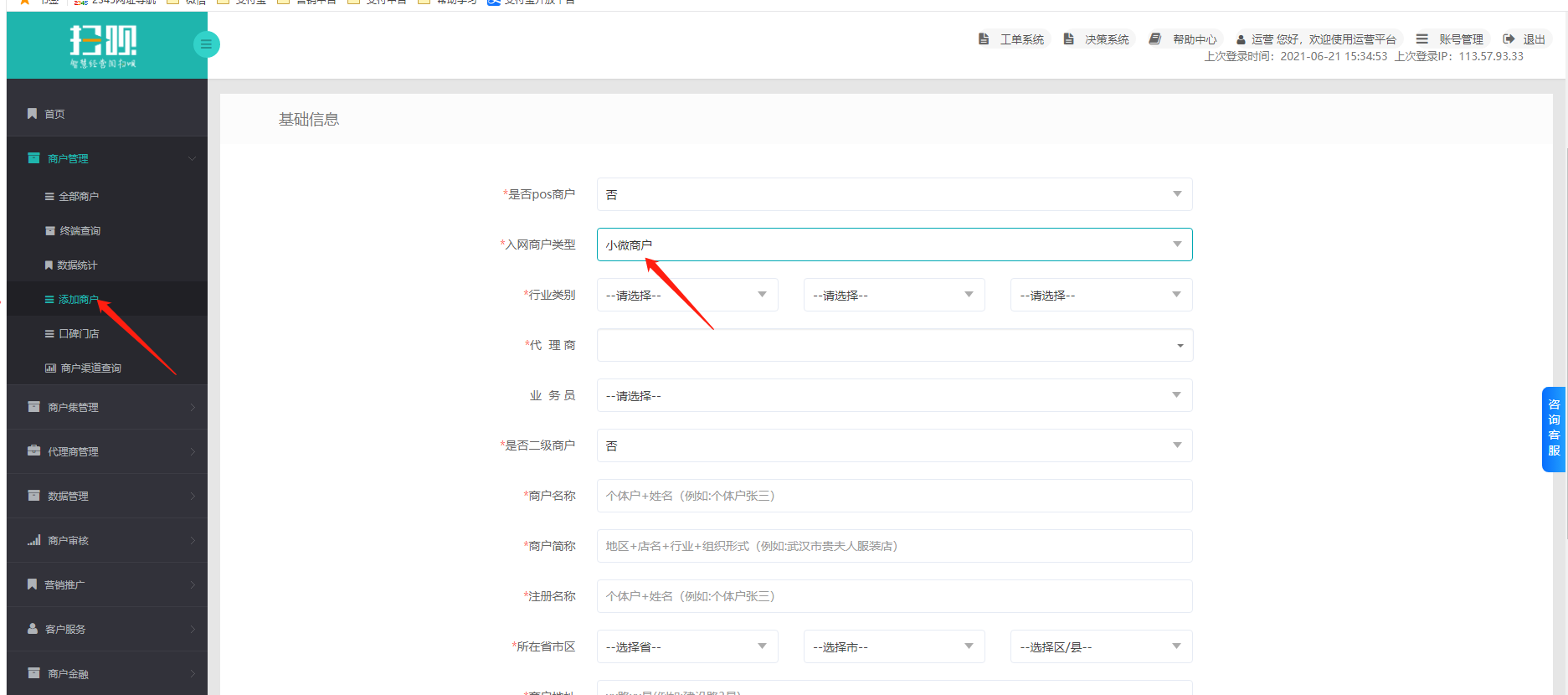The image size is (1568, 695).
Task: Click the 商户集管理 icon
Action: 33,407
